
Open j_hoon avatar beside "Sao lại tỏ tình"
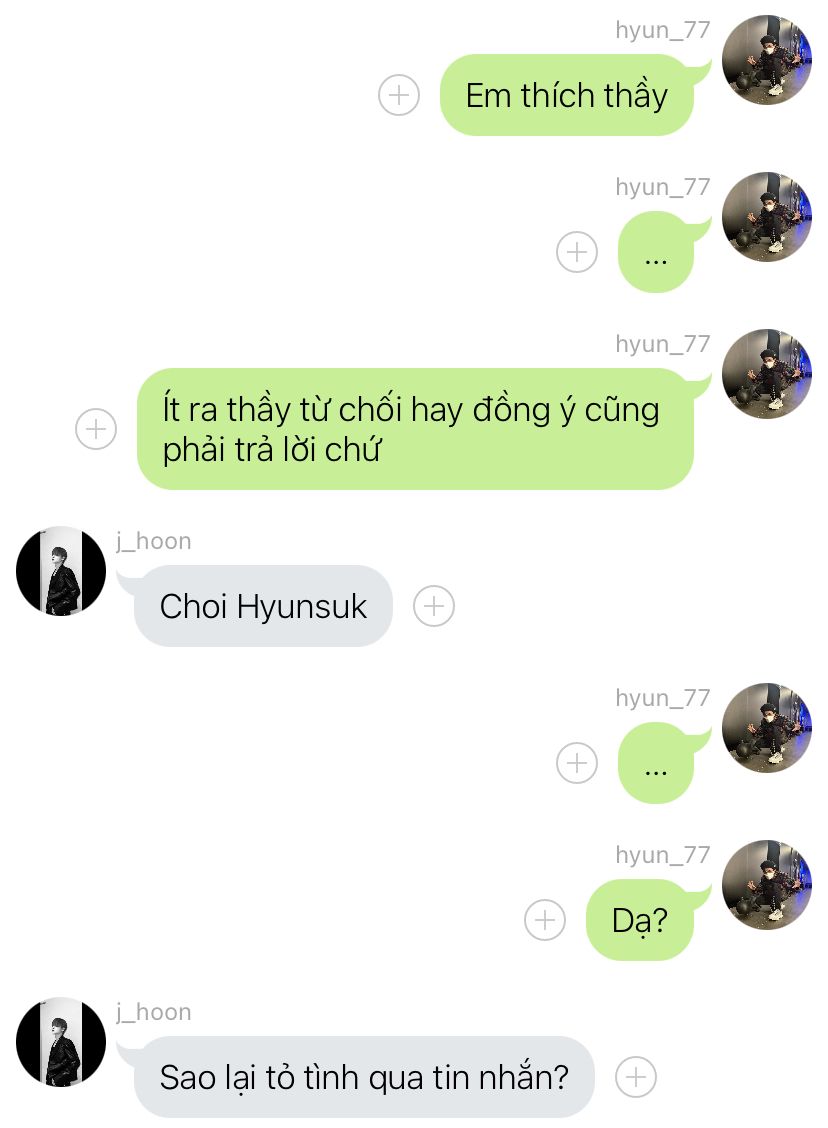[x=61, y=1042]
